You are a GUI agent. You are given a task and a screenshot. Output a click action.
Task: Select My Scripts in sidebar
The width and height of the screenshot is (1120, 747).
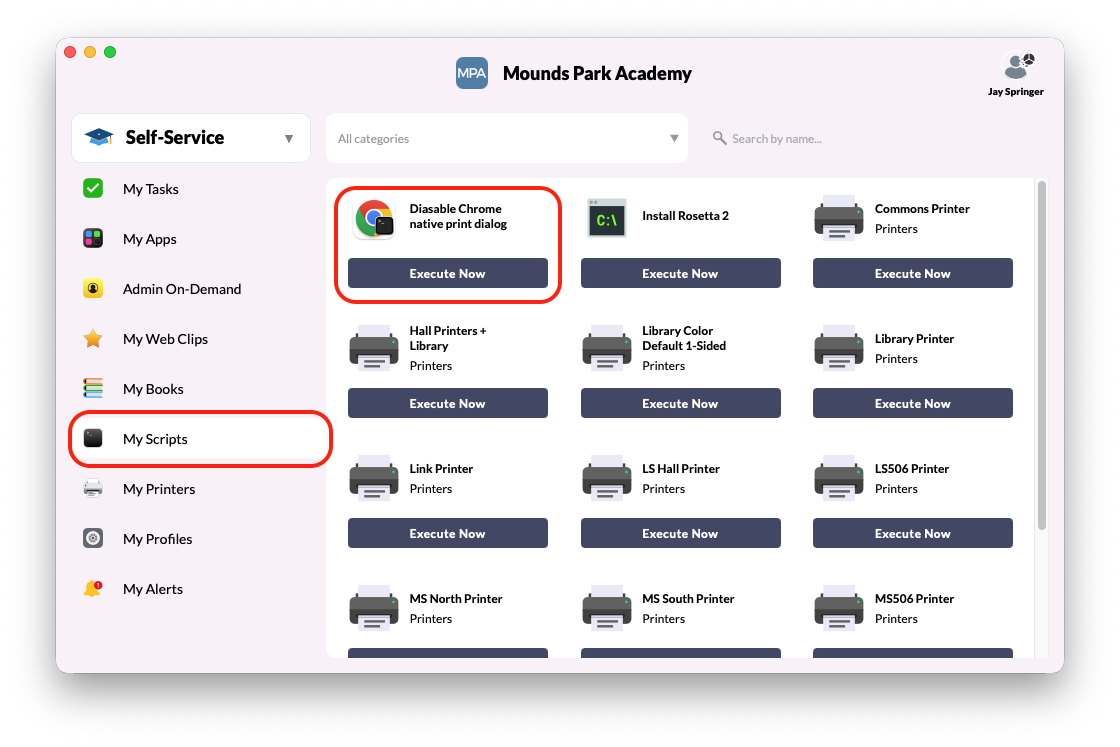pos(155,438)
